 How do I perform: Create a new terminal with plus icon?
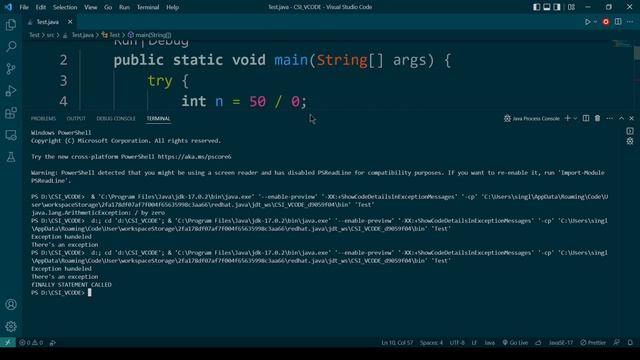tap(567, 118)
